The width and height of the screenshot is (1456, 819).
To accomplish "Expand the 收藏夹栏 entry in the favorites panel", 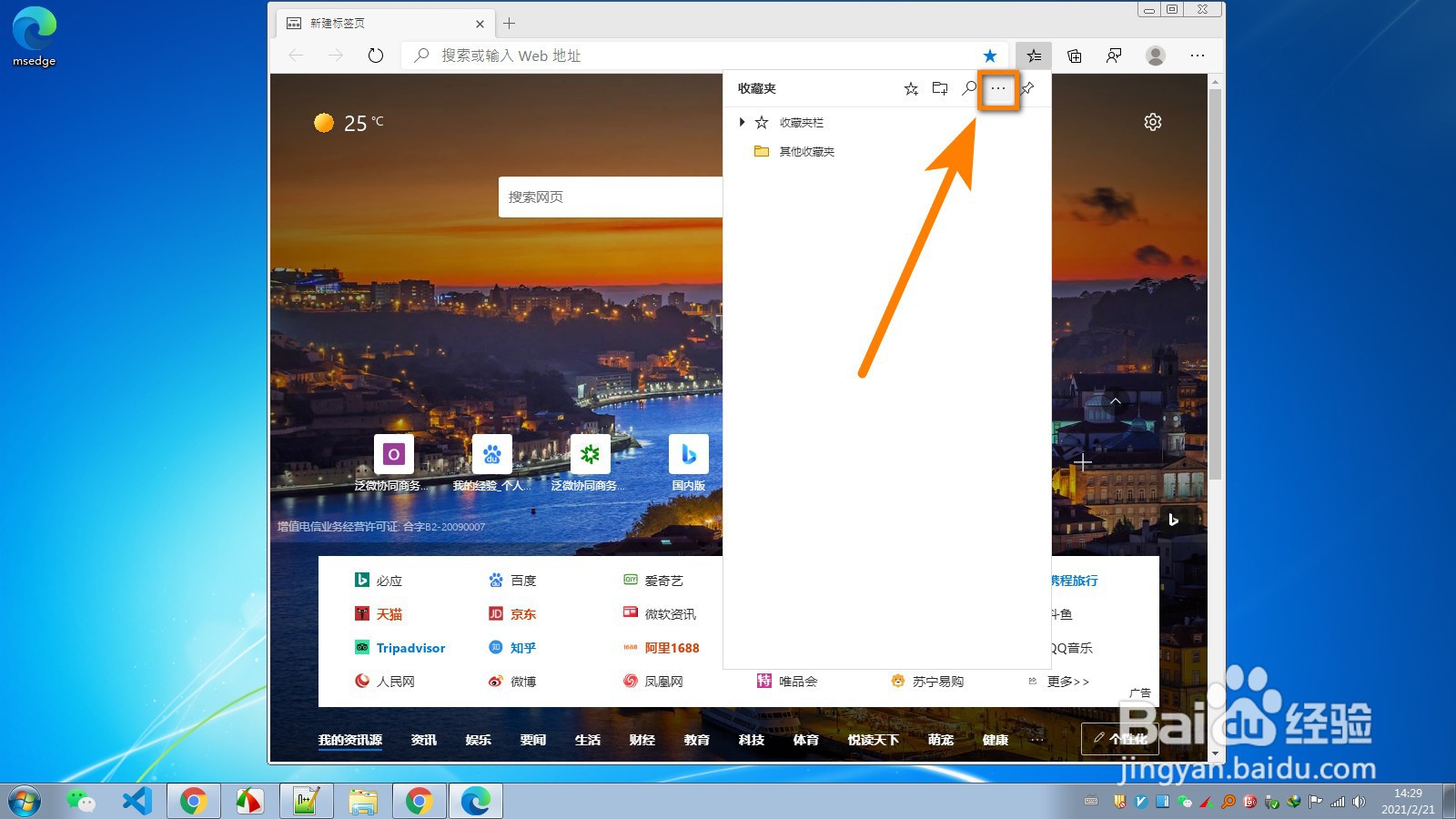I will (741, 122).
